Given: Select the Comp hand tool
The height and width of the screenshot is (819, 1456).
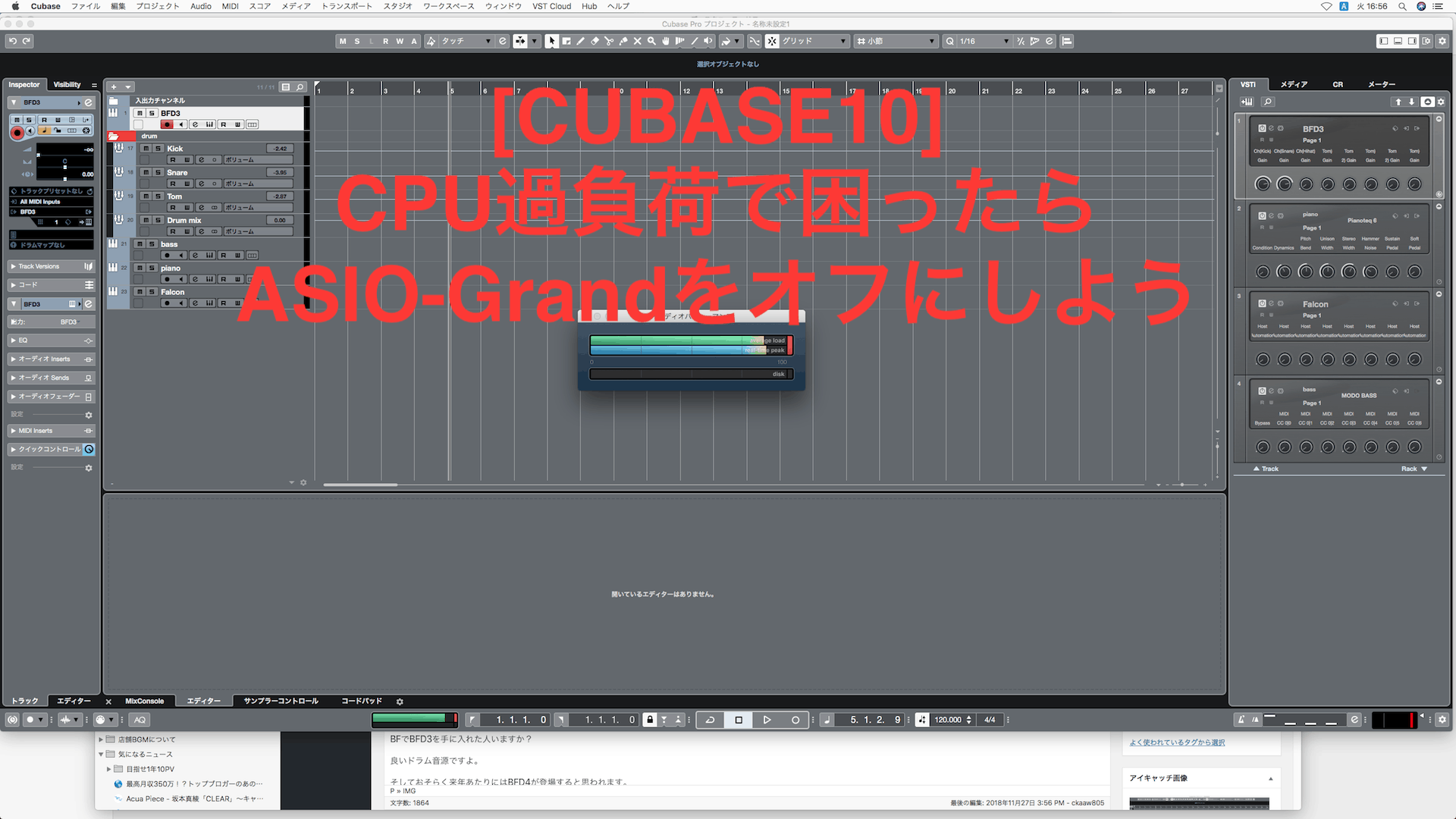Looking at the screenshot, I should click(666, 41).
